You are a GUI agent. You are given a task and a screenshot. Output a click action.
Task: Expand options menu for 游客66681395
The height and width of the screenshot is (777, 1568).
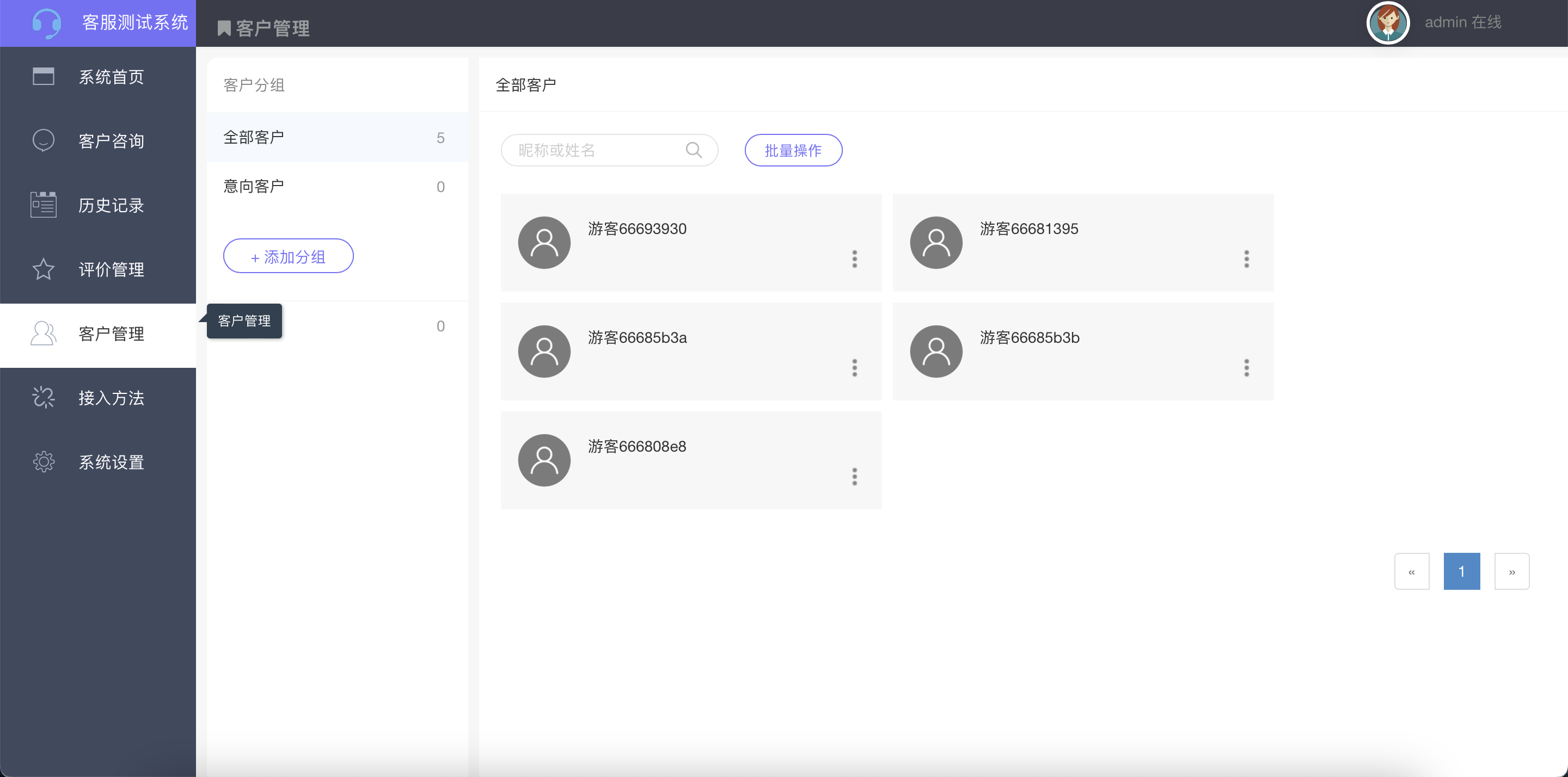pos(1246,258)
